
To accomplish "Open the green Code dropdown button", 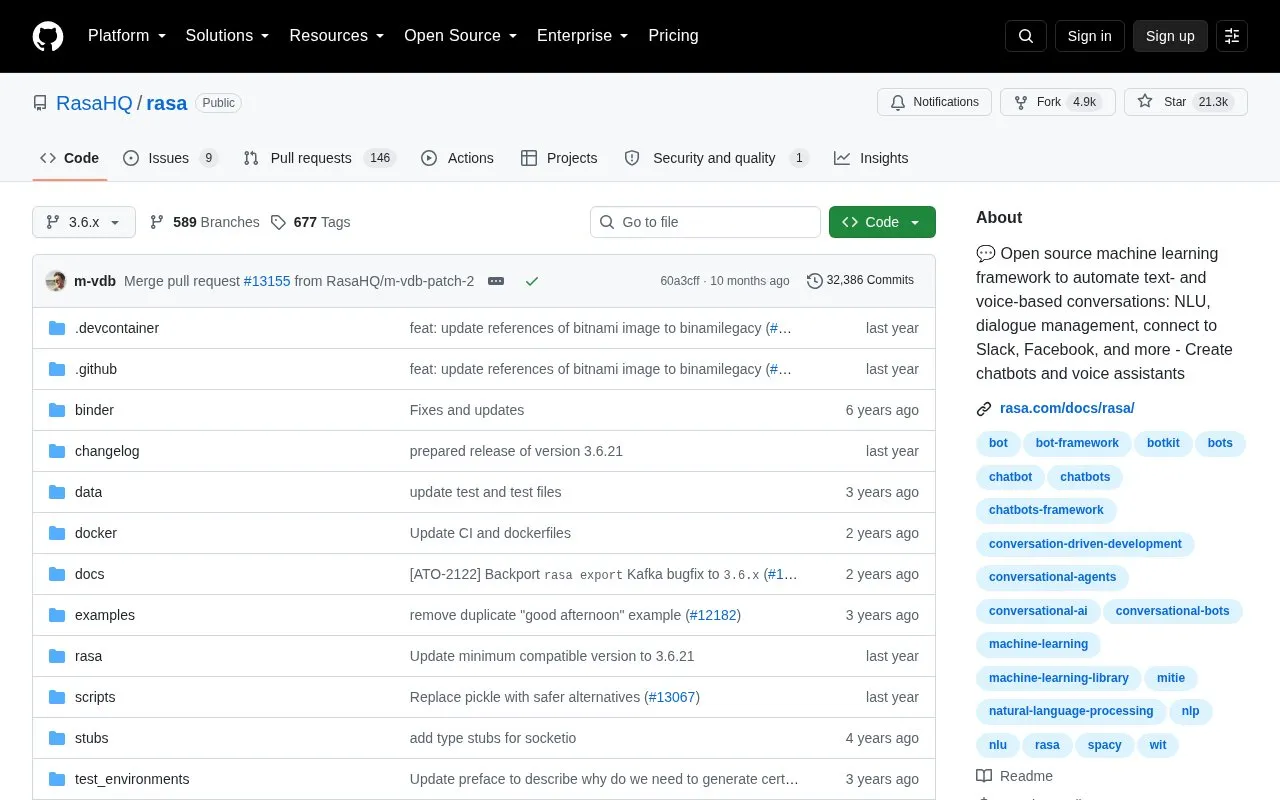I will click(x=882, y=222).
